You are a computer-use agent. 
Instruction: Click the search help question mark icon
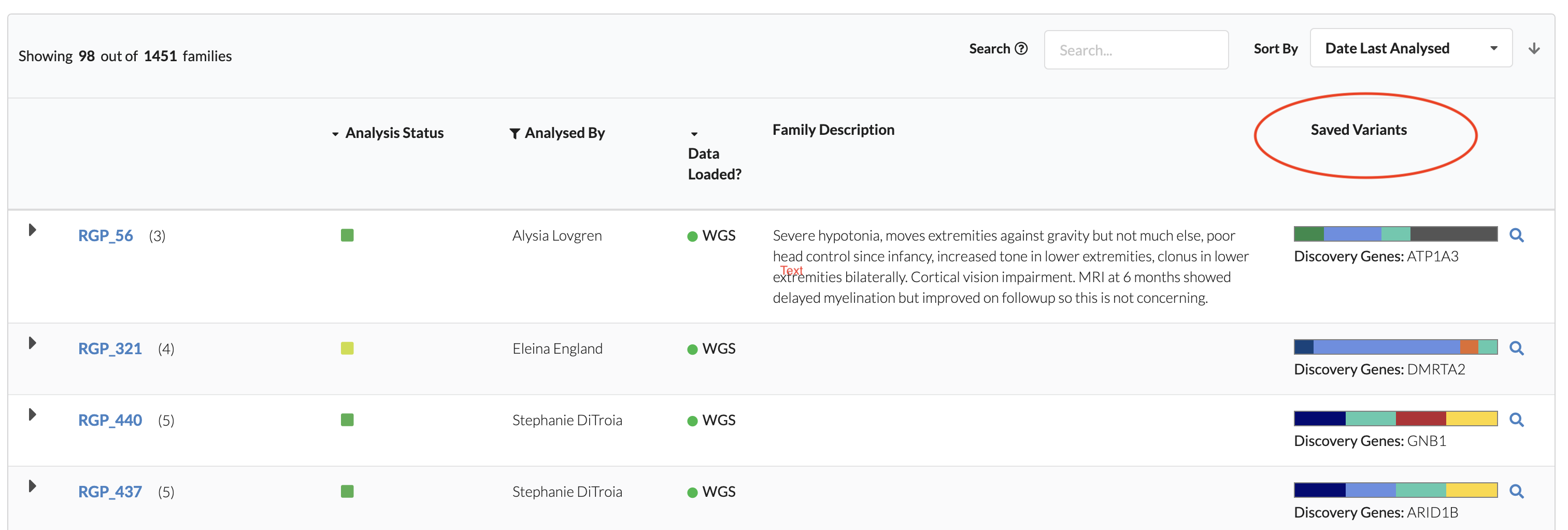coord(1021,49)
